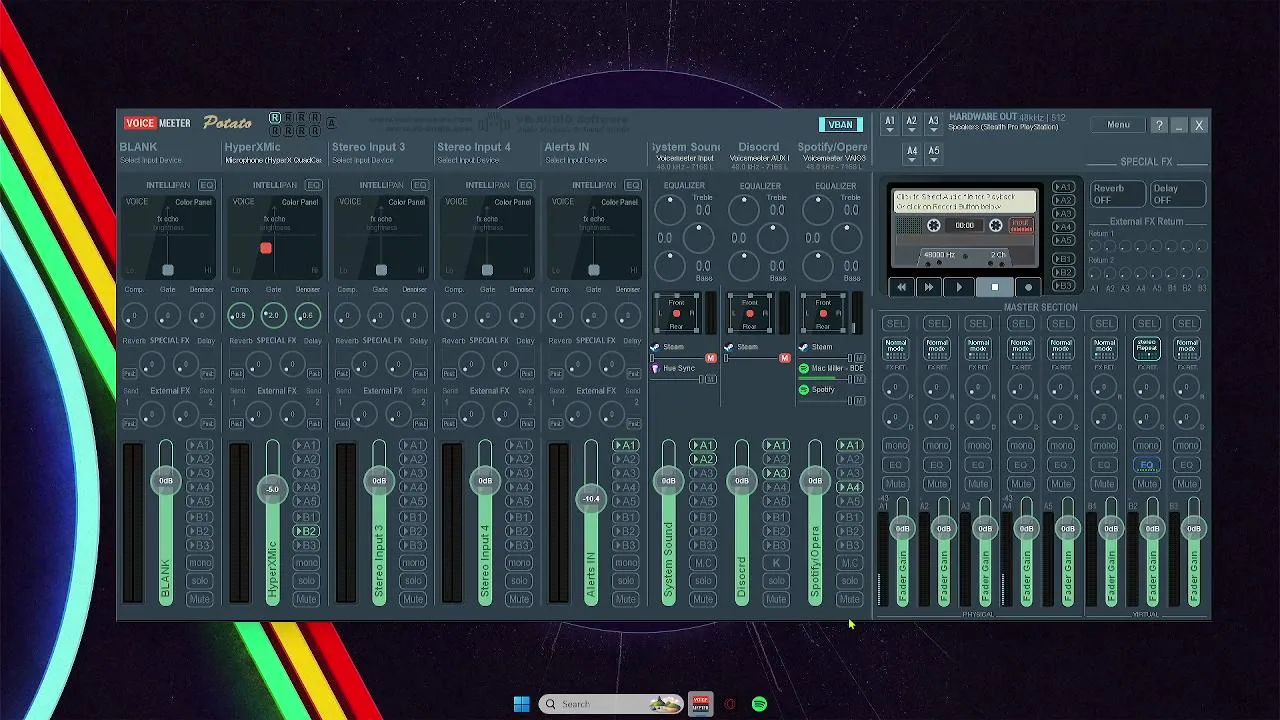Open A2 hardware out device dropdown
Viewport: 1280px width, 720px height.
click(911, 124)
